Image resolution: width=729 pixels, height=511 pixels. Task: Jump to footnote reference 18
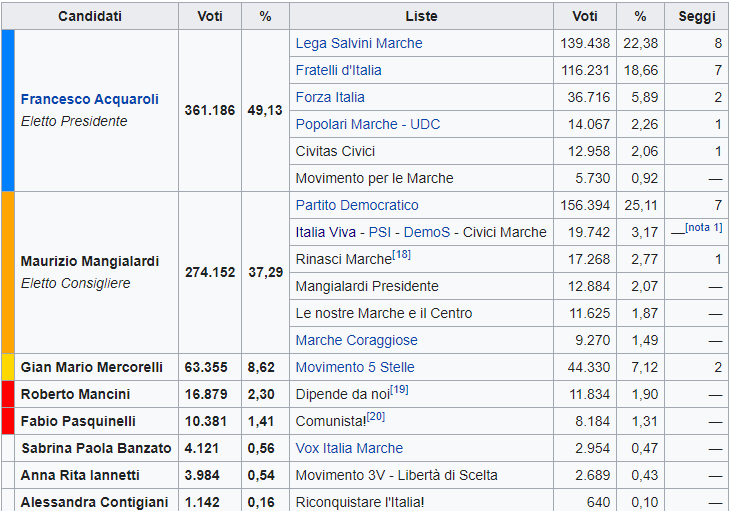point(401,255)
